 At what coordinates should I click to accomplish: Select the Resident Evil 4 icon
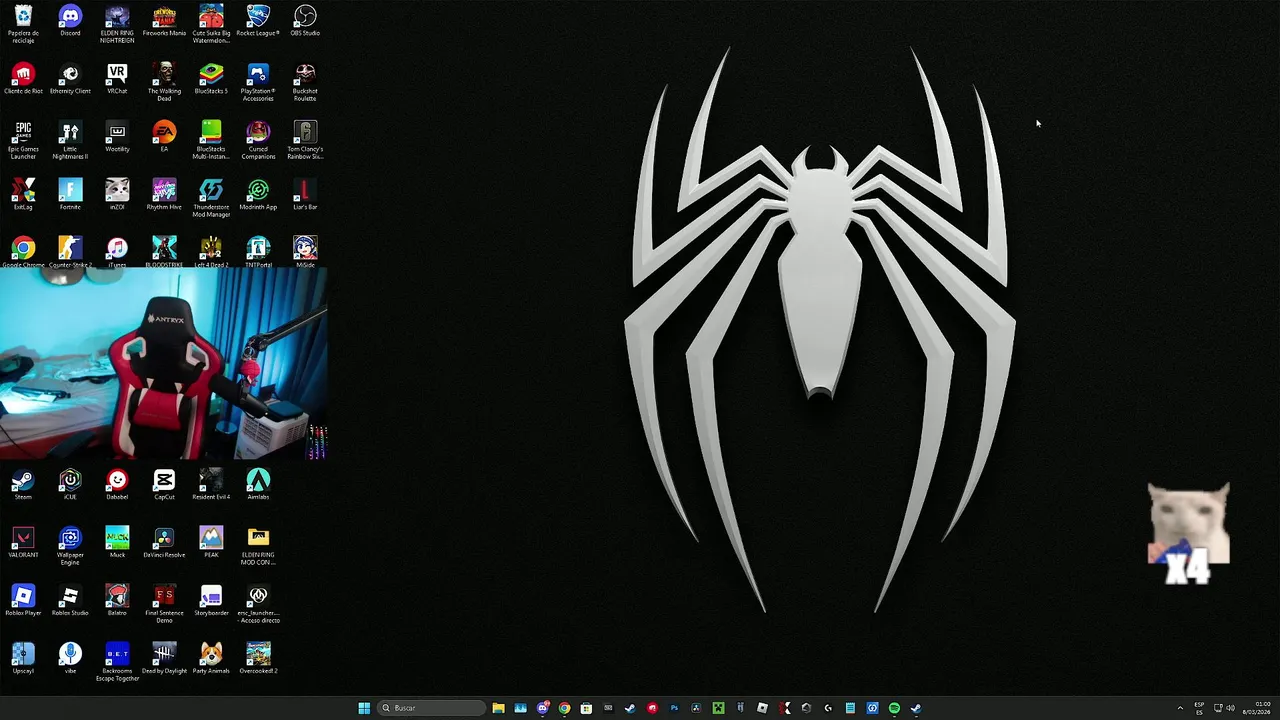coord(211,485)
